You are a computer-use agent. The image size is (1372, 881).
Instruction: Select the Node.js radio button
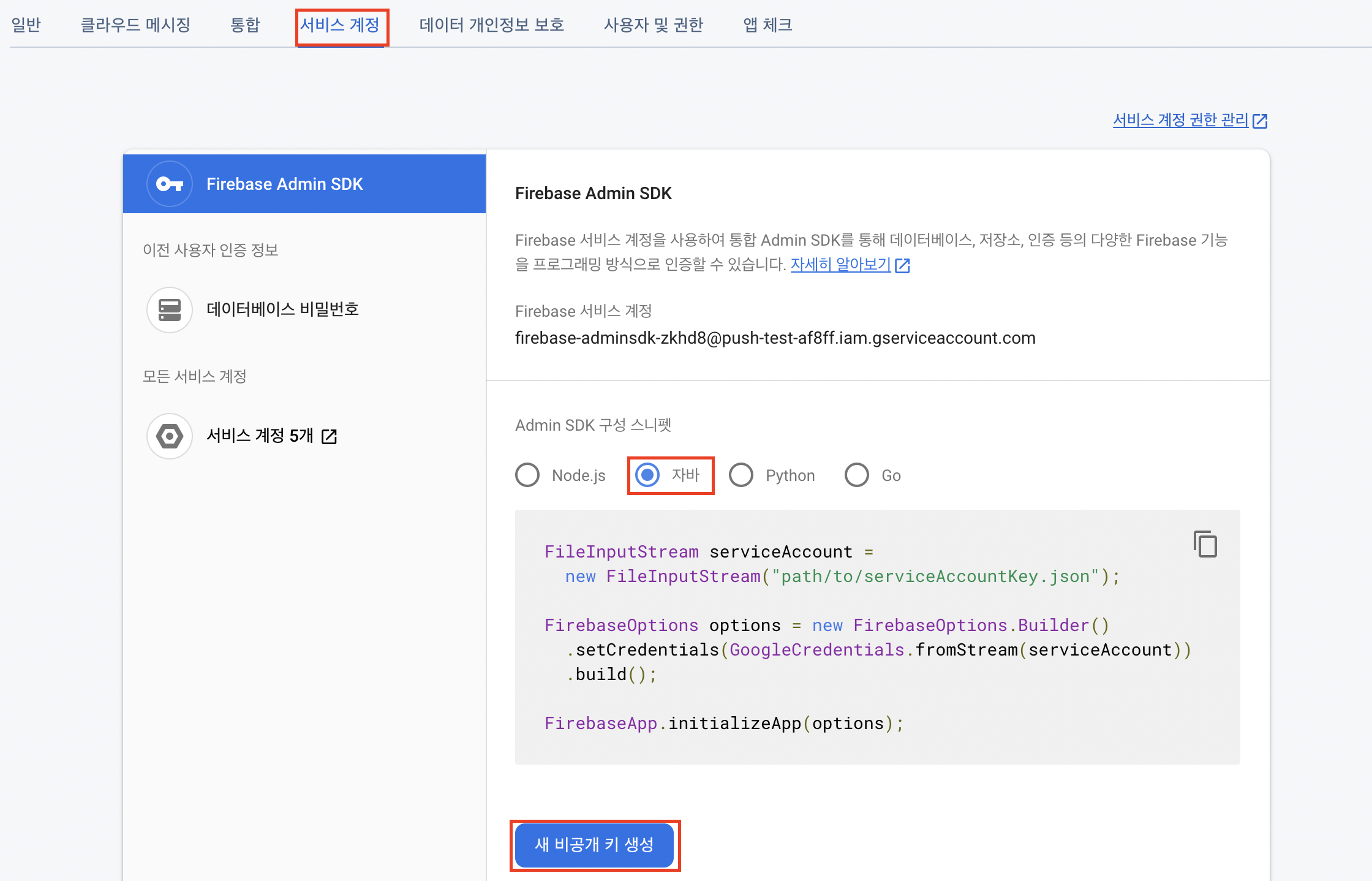click(x=527, y=475)
